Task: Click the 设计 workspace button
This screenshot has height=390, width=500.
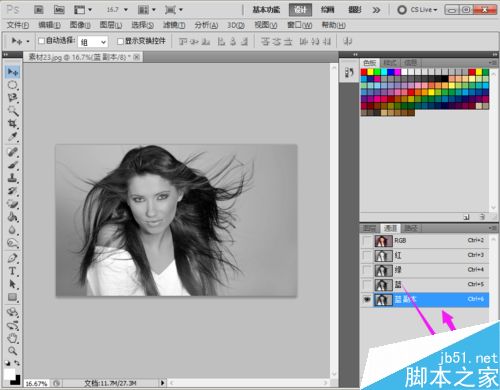Action: pyautogui.click(x=300, y=10)
